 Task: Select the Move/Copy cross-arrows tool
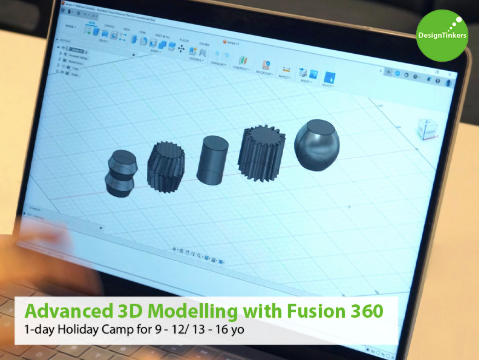pyautogui.click(x=181, y=49)
